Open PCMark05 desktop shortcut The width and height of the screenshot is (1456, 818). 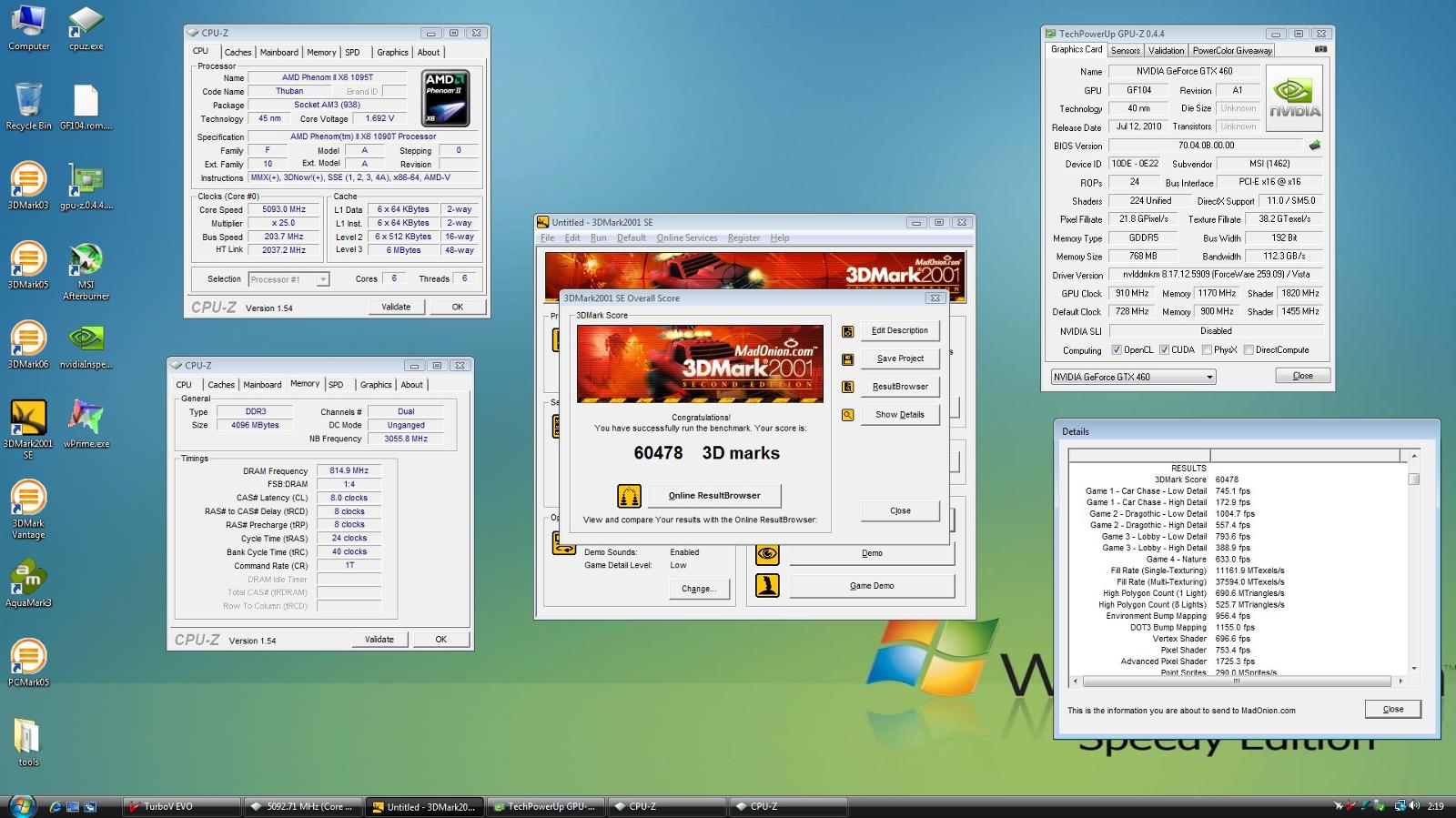[28, 662]
